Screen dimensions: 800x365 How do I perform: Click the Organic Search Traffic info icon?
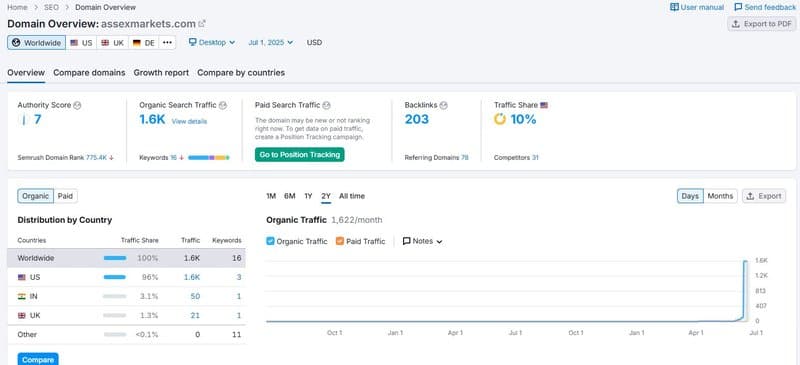tap(222, 105)
